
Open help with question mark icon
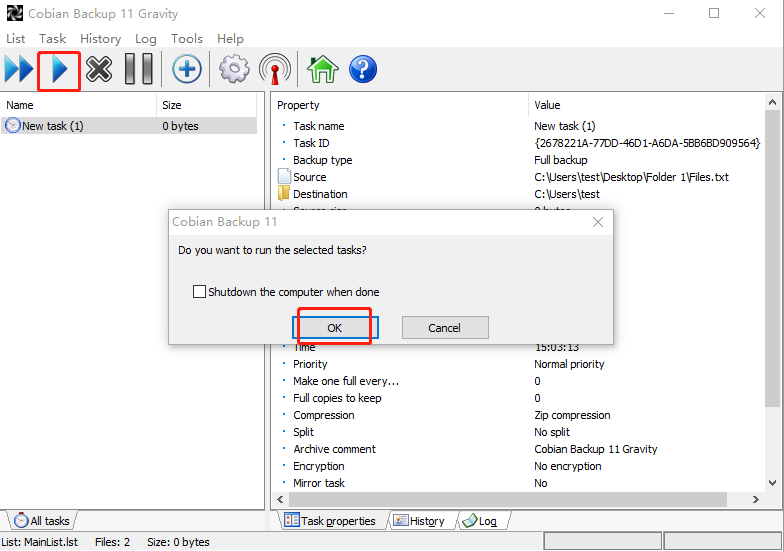tap(362, 69)
